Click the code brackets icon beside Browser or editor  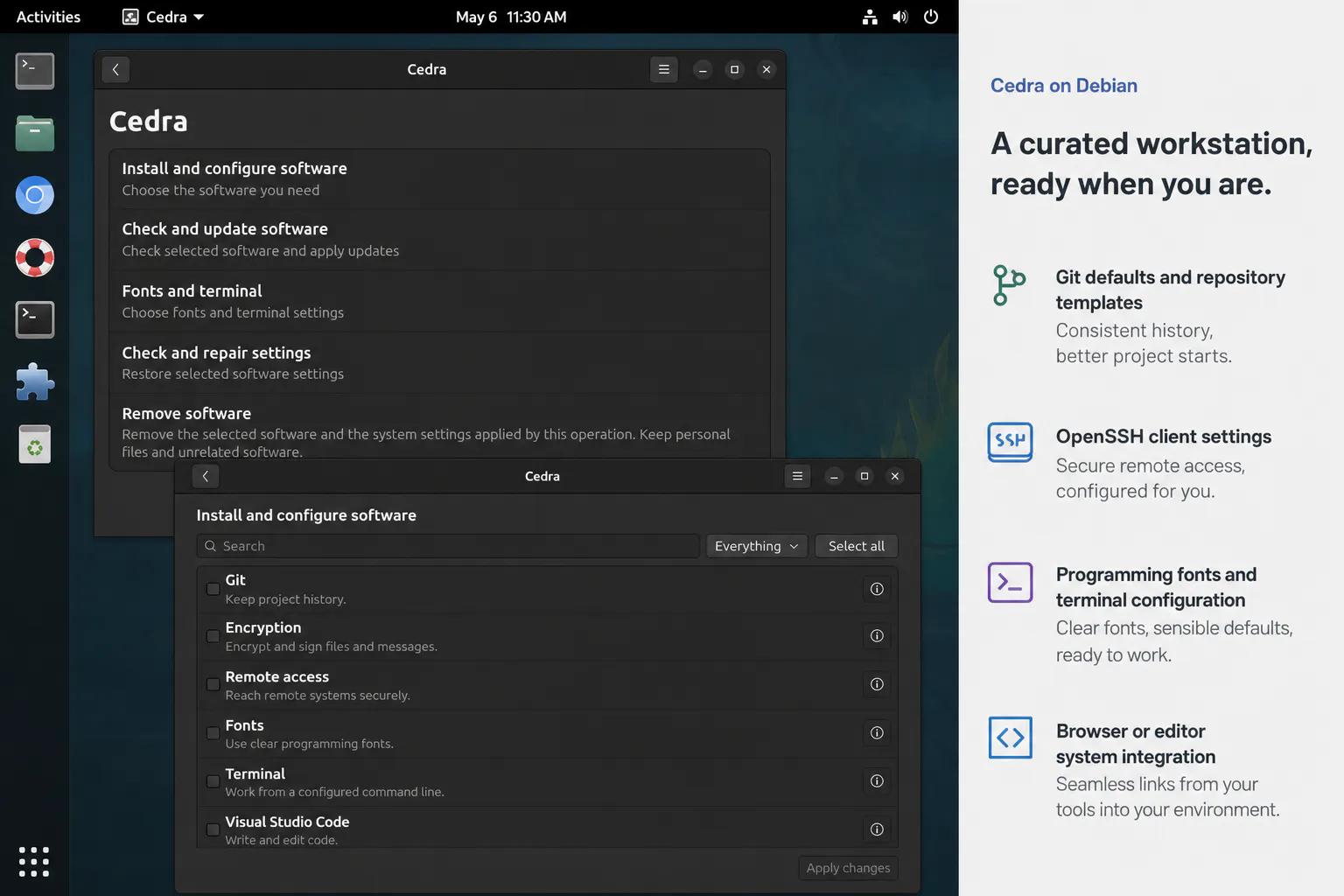[x=1010, y=738]
